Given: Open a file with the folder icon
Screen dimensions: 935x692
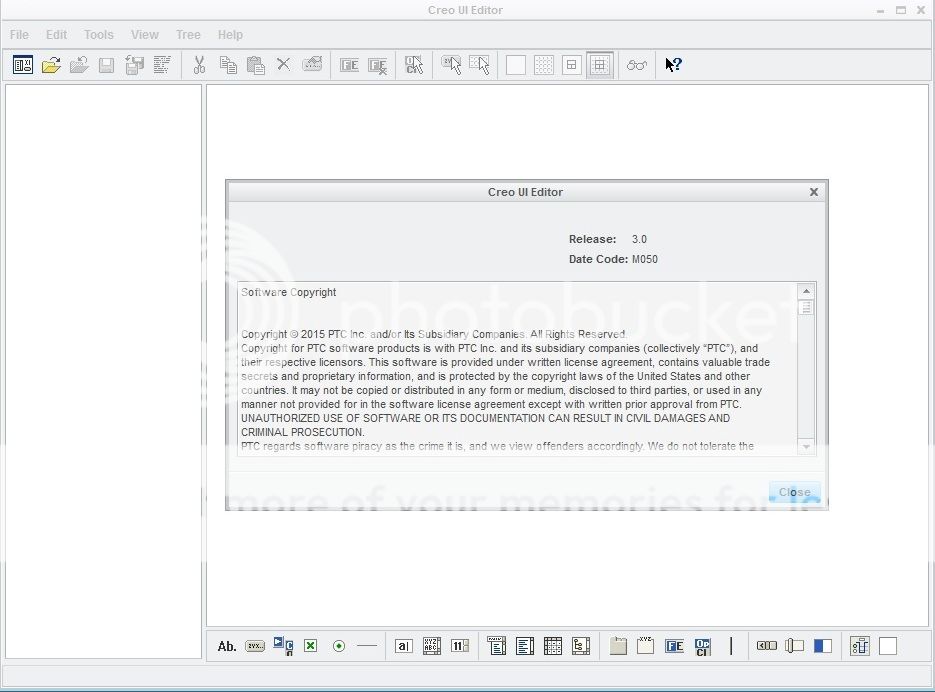Looking at the screenshot, I should (51, 65).
